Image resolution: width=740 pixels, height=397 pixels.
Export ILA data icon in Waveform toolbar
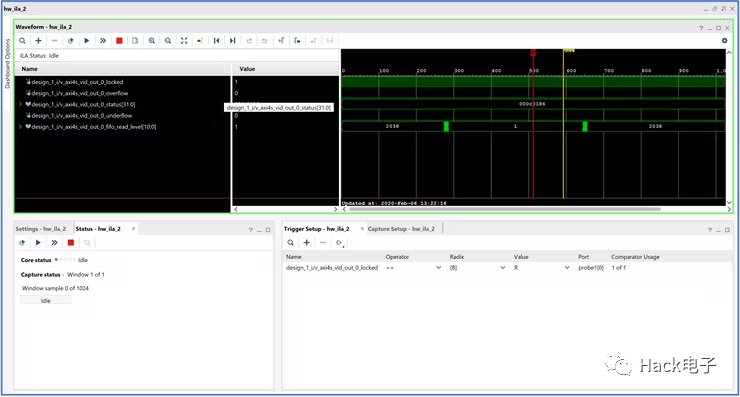(x=135, y=41)
